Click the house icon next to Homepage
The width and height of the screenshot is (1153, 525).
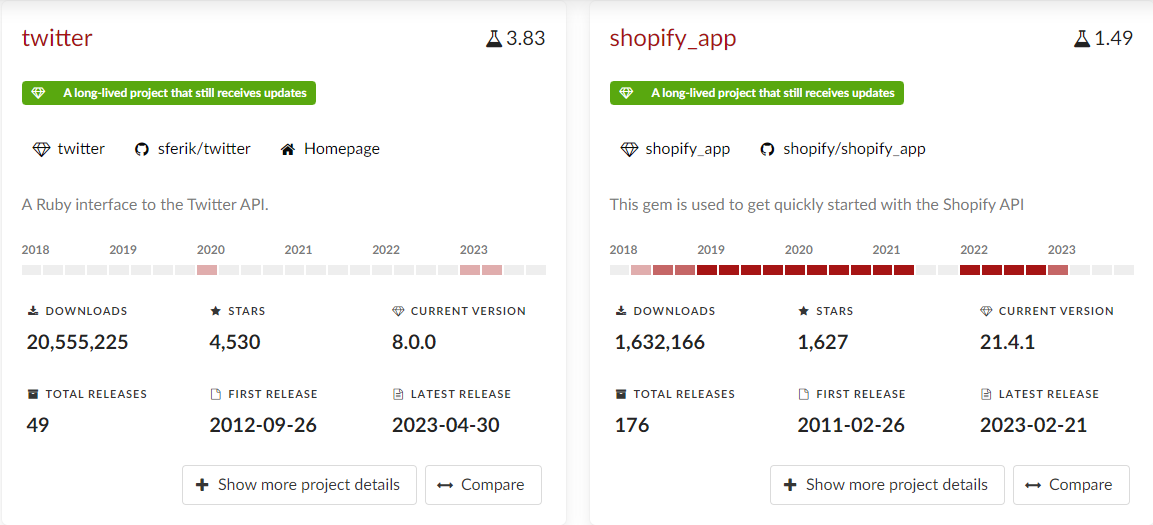point(288,150)
